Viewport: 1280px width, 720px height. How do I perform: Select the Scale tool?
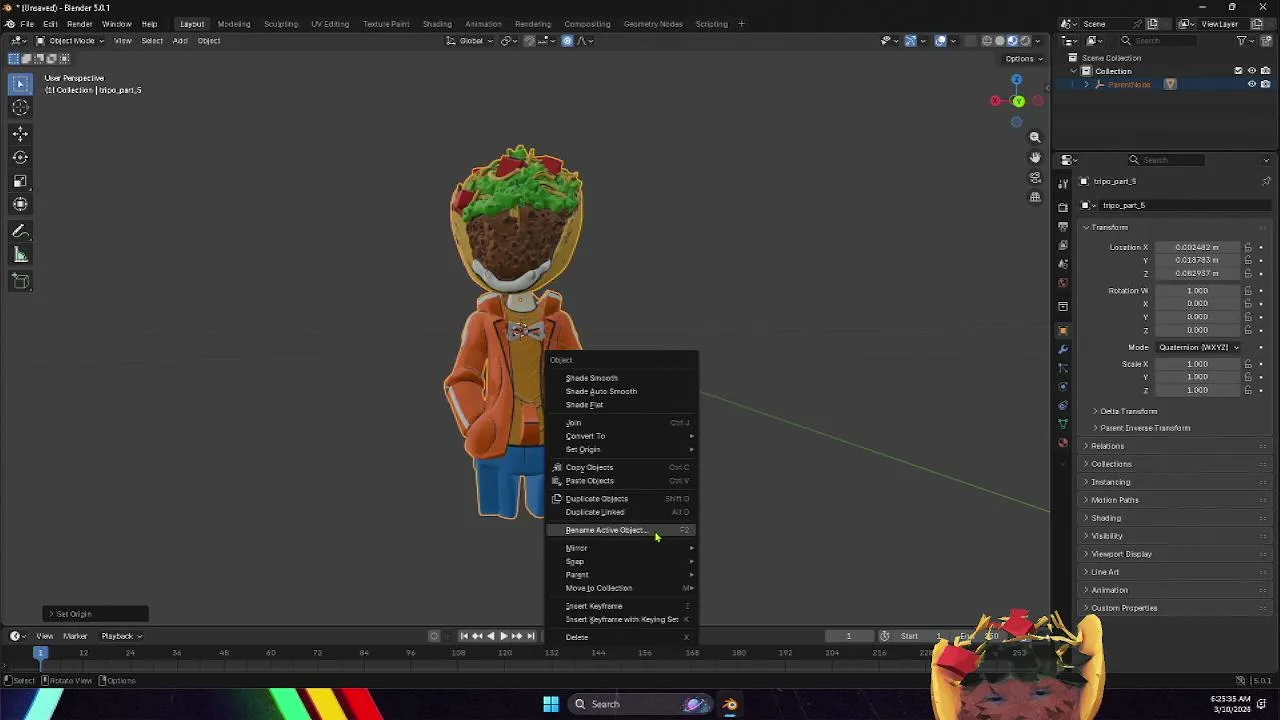[x=20, y=181]
